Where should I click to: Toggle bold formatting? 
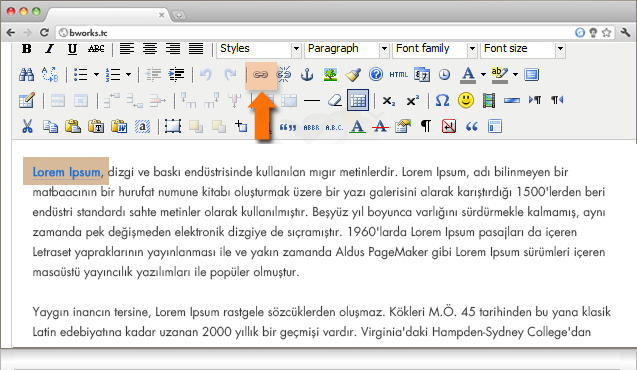27,49
